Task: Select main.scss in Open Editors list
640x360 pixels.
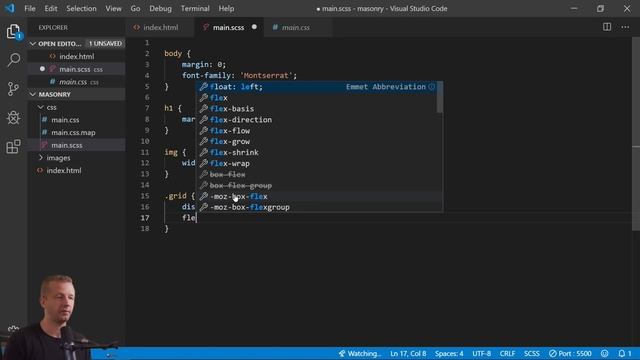Action: pyautogui.click(x=76, y=69)
